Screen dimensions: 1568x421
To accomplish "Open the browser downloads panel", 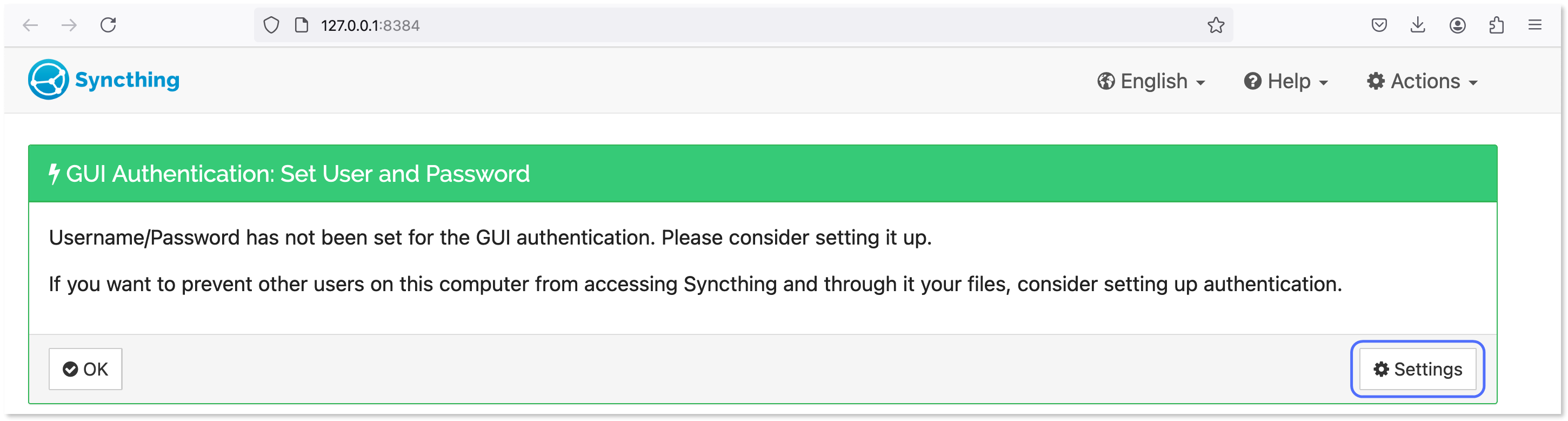I will point(1419,25).
